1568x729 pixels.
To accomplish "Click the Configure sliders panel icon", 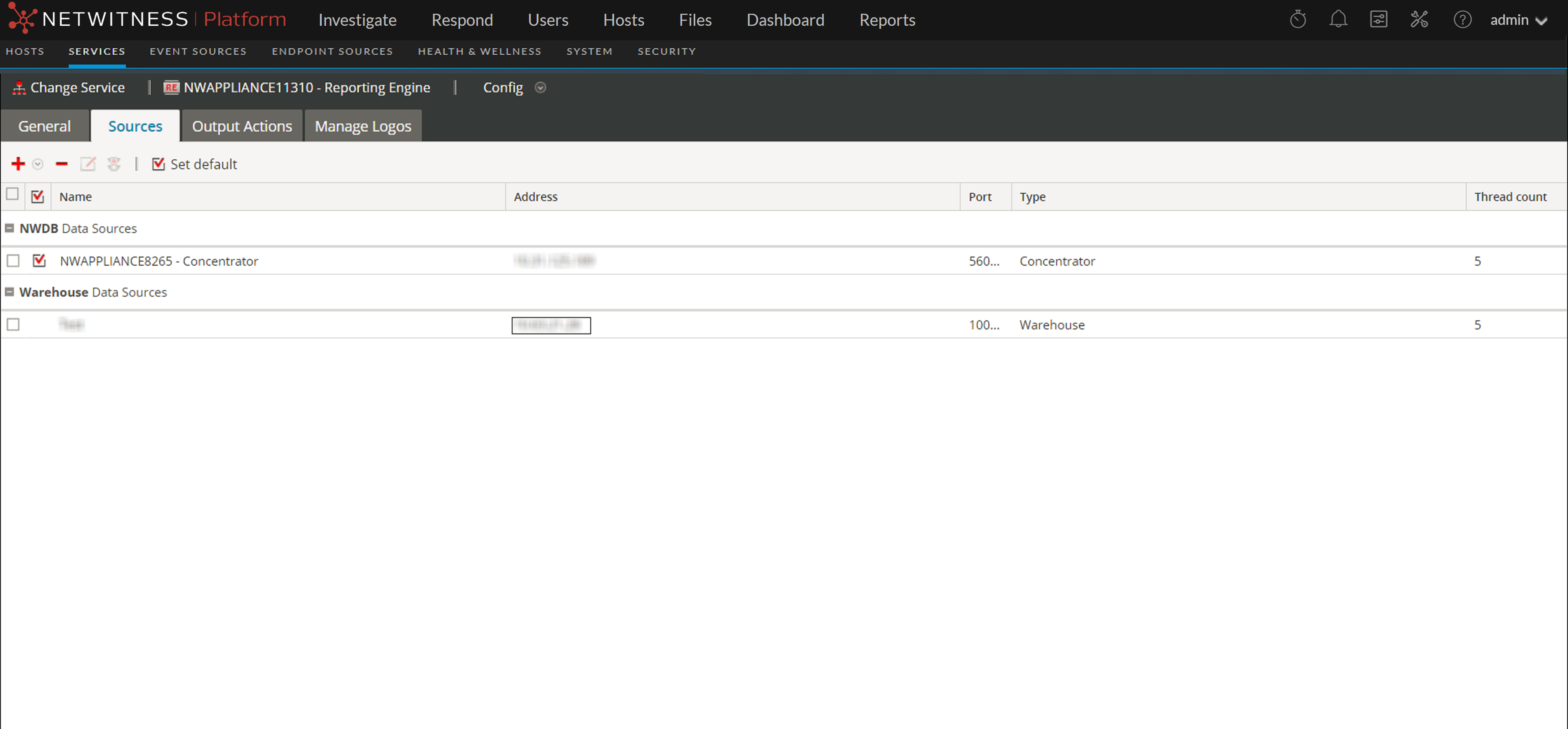I will click(x=1378, y=20).
